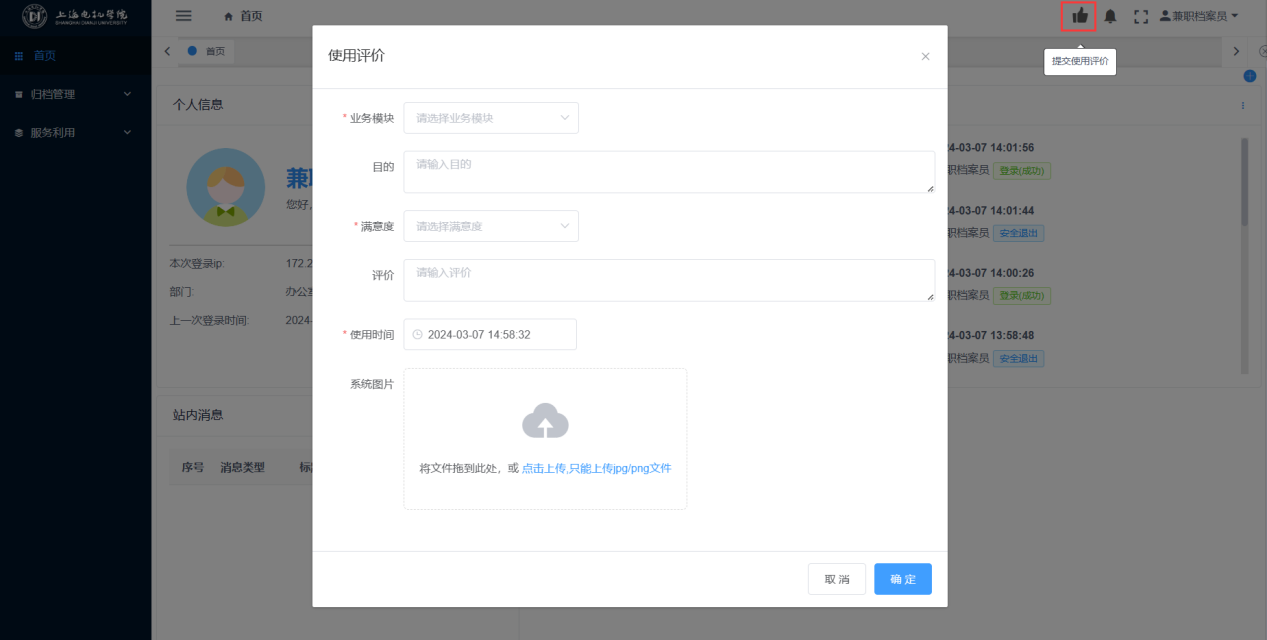The width and height of the screenshot is (1267, 640).
Task: Select 首页 in the left sidebar
Action: [x=45, y=56]
